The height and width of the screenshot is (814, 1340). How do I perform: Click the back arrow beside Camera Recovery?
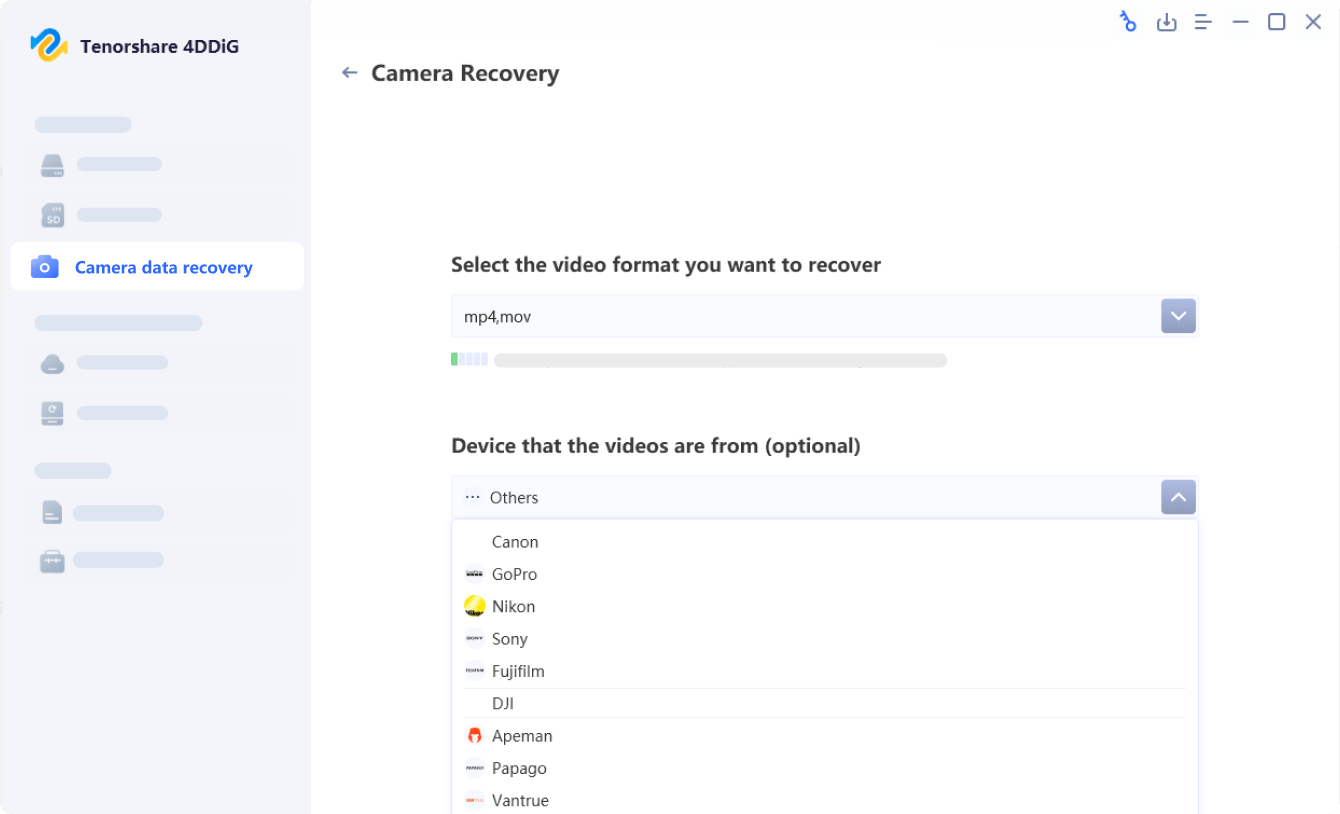click(349, 73)
